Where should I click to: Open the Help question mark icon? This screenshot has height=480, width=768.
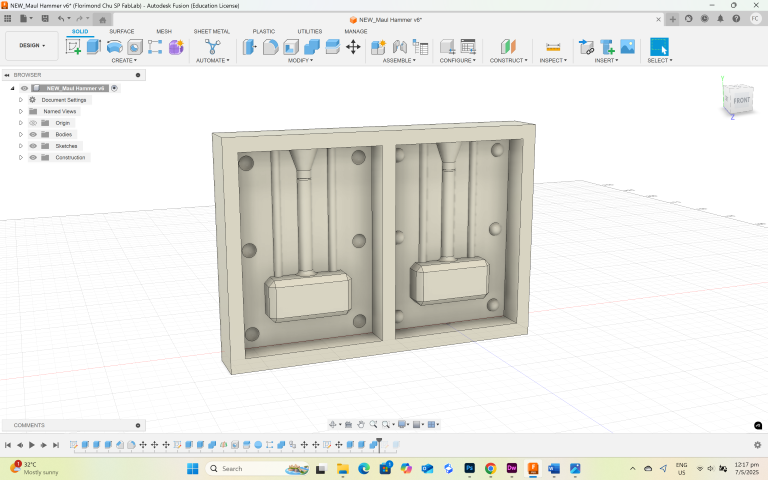[x=736, y=19]
